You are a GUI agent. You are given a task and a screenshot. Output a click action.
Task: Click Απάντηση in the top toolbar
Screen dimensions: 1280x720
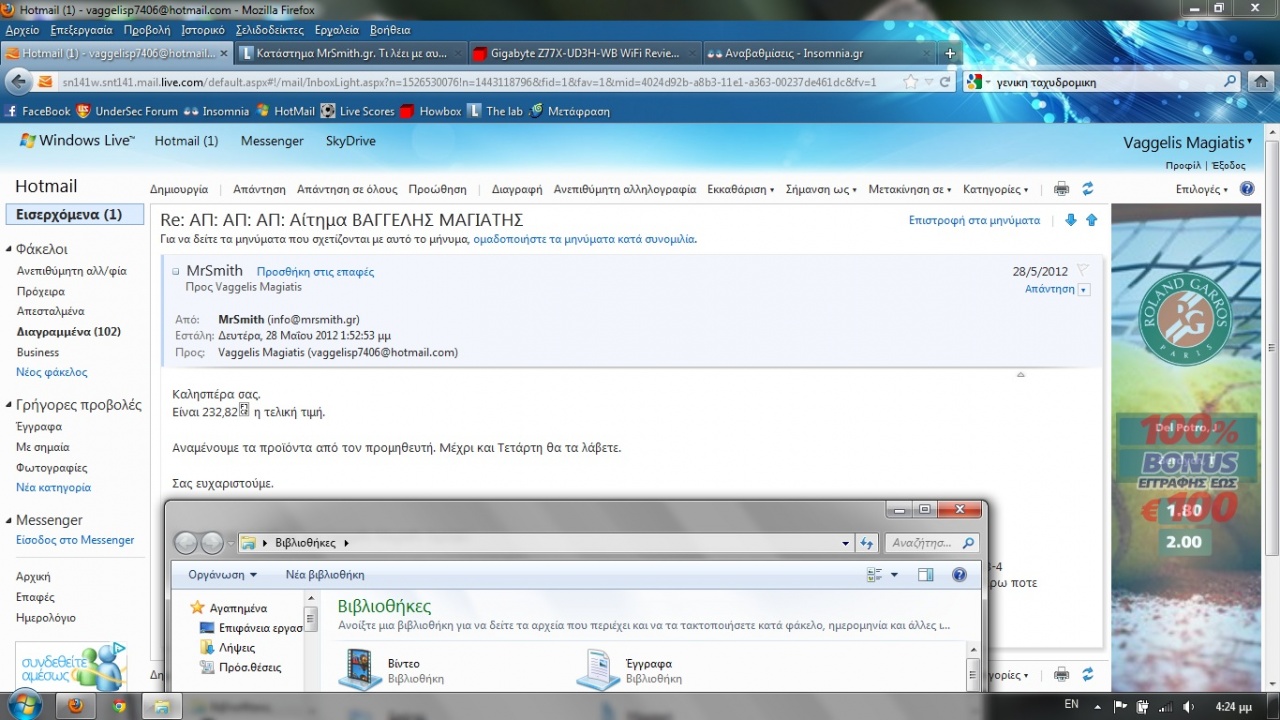(x=259, y=189)
